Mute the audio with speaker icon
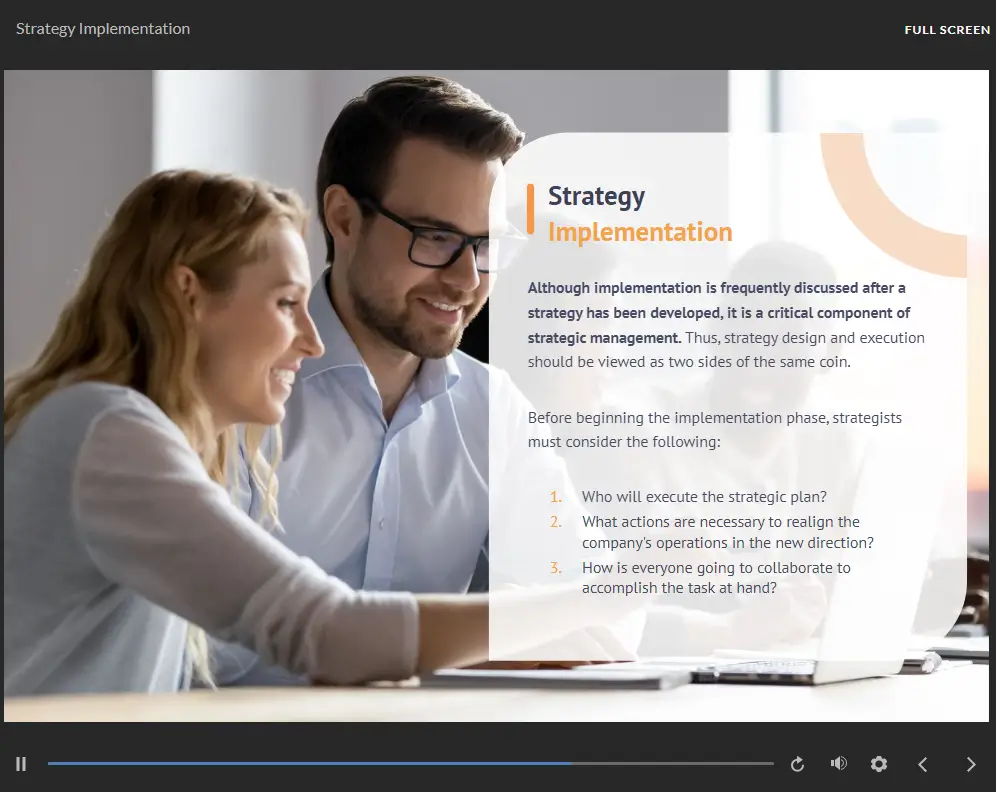Image resolution: width=996 pixels, height=792 pixels. tap(838, 764)
